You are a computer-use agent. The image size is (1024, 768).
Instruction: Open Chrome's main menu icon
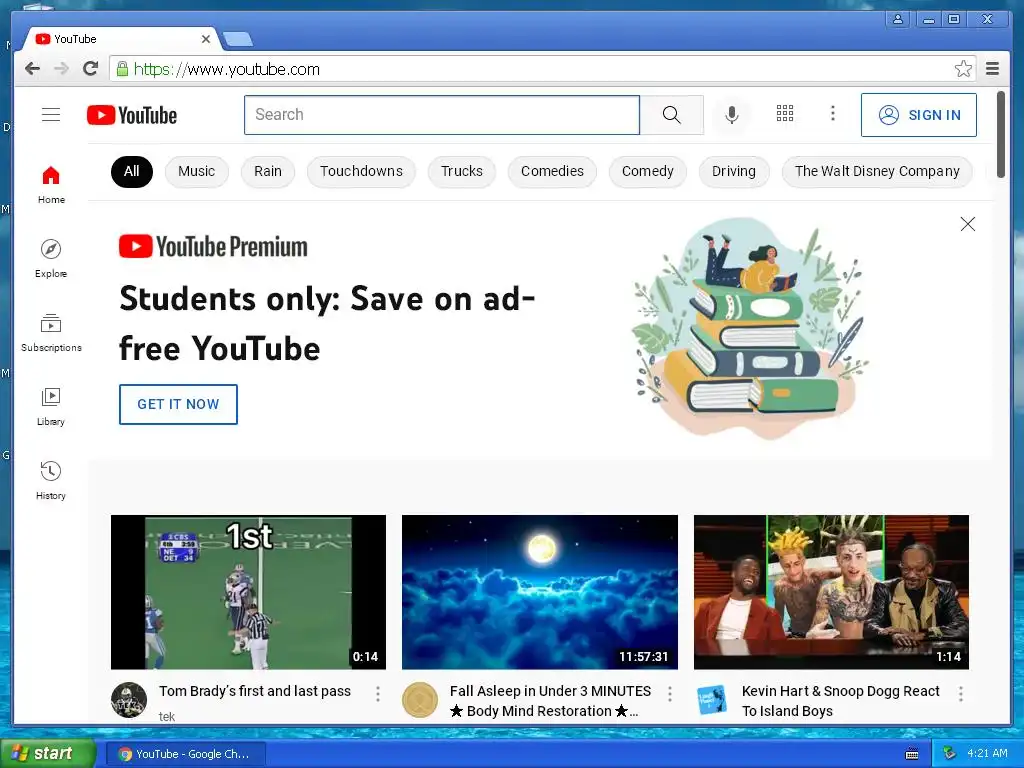click(992, 69)
